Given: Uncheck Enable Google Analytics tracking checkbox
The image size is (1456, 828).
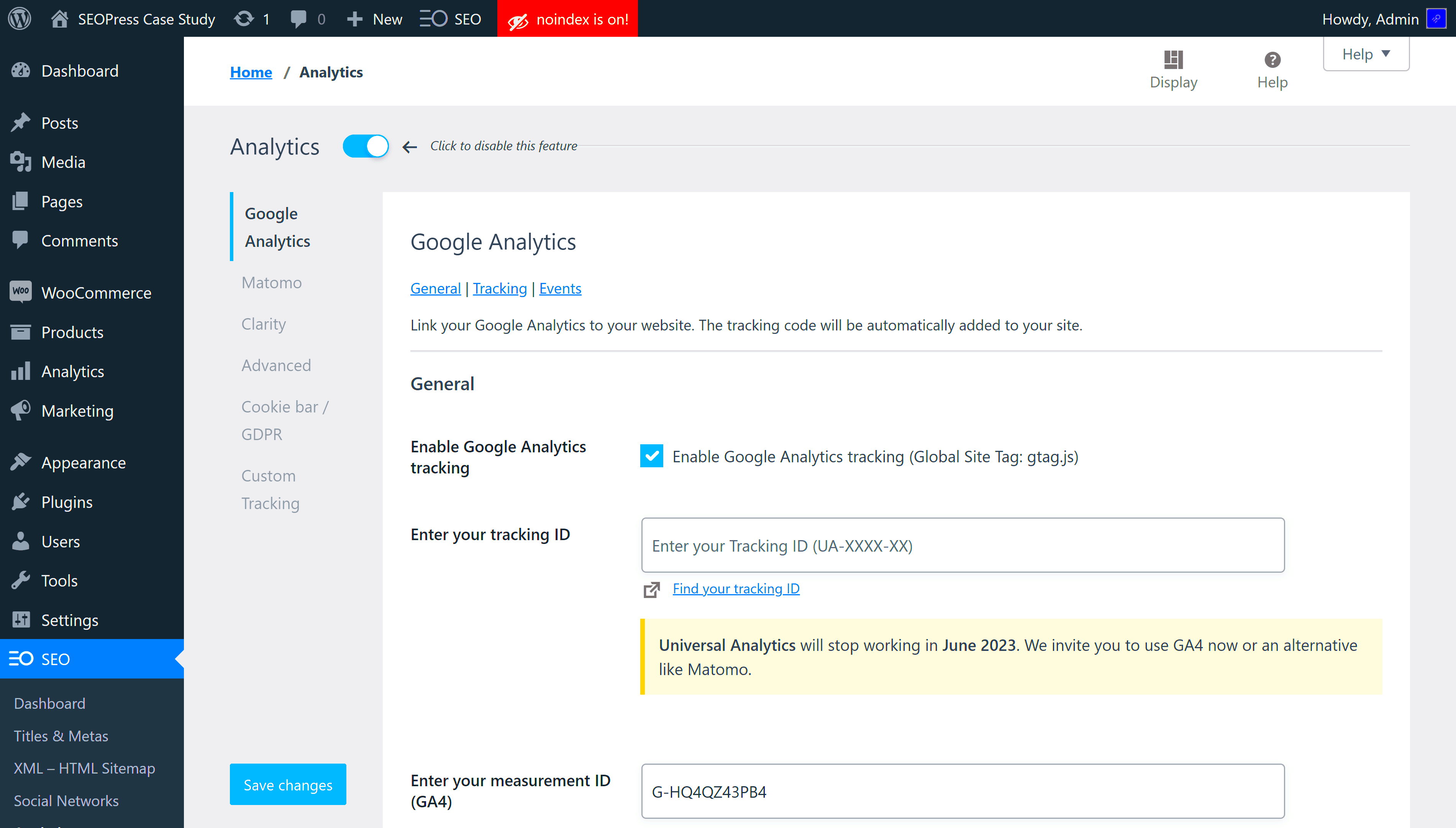Looking at the screenshot, I should [651, 455].
